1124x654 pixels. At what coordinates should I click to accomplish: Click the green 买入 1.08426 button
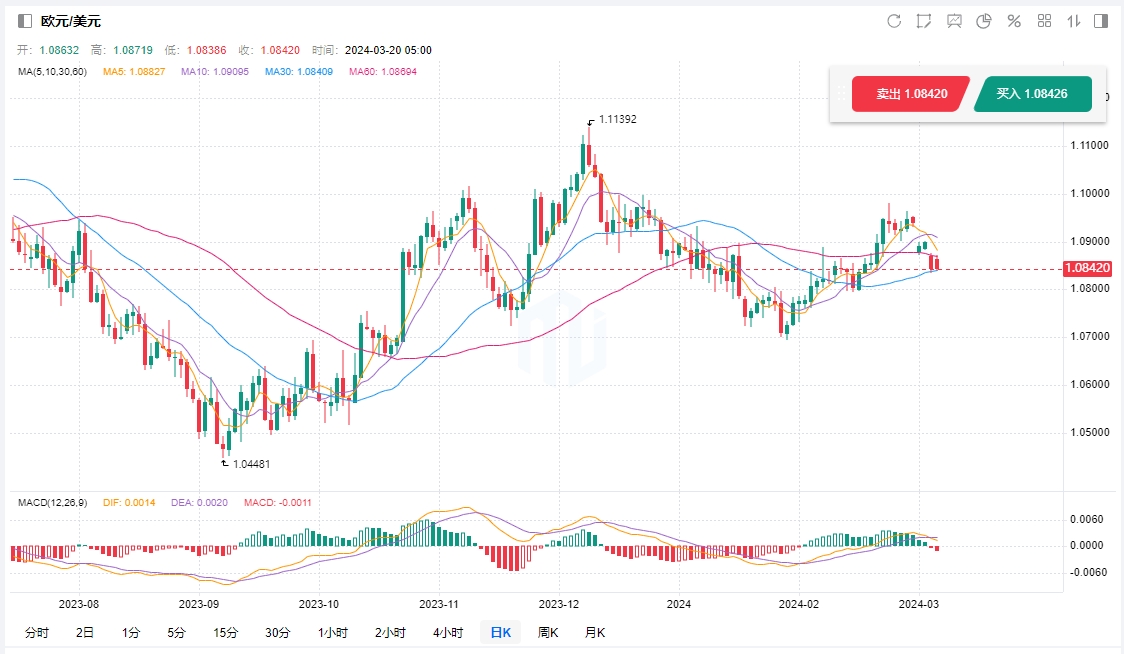point(1031,93)
